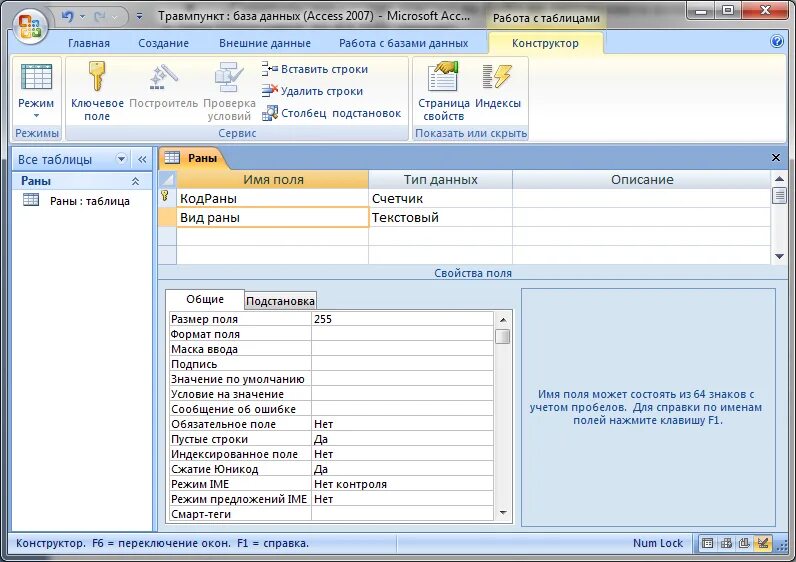
Task: Click the Undo icon in quick access toolbar
Action: pyautogui.click(x=67, y=16)
